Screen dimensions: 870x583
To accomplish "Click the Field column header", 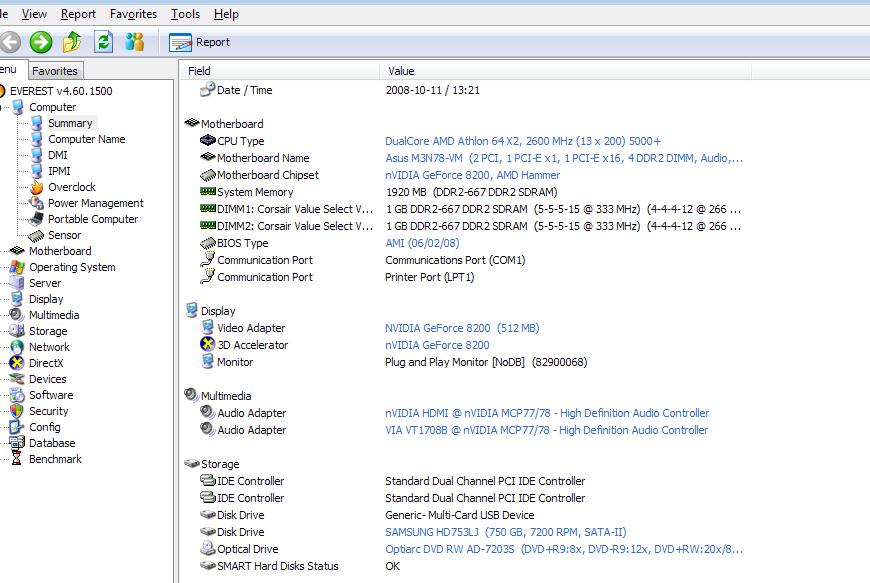I will [x=280, y=71].
